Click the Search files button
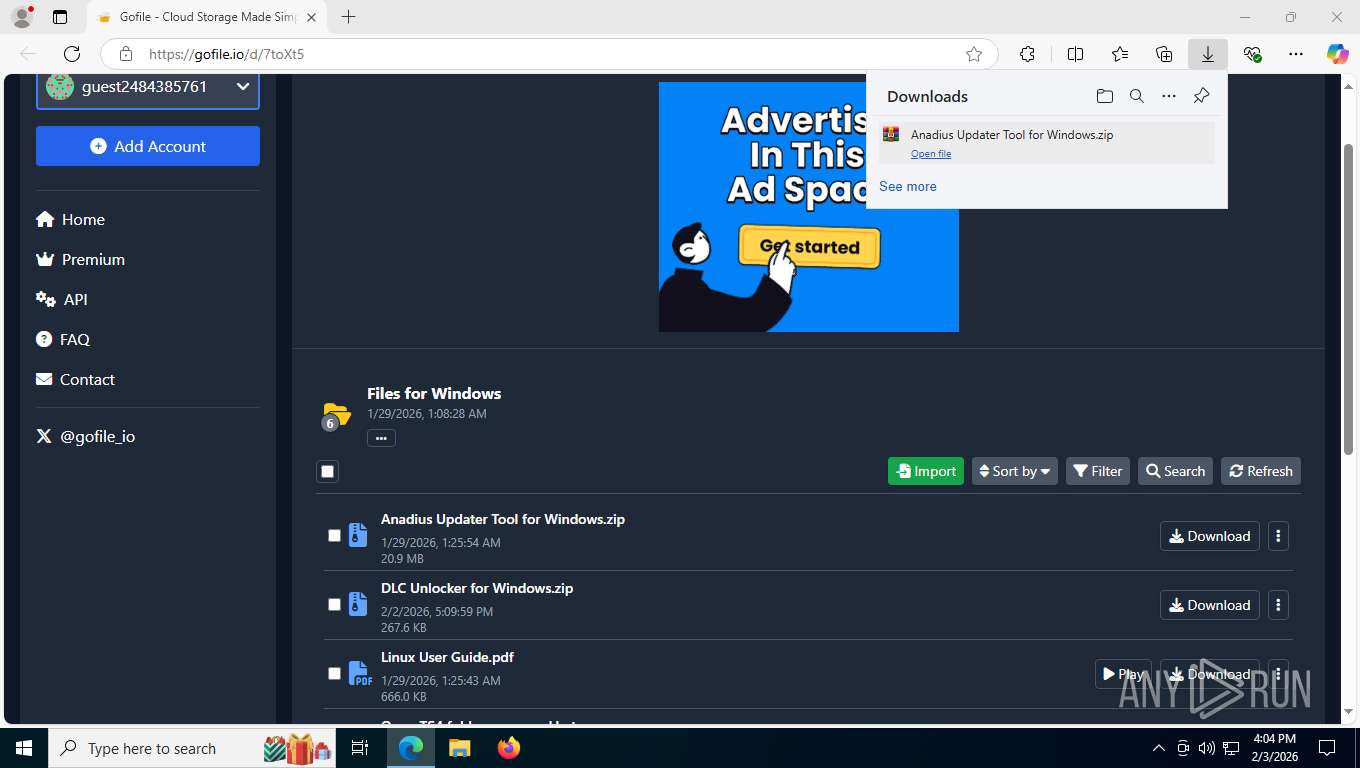Viewport: 1360px width, 768px height. 1176,471
